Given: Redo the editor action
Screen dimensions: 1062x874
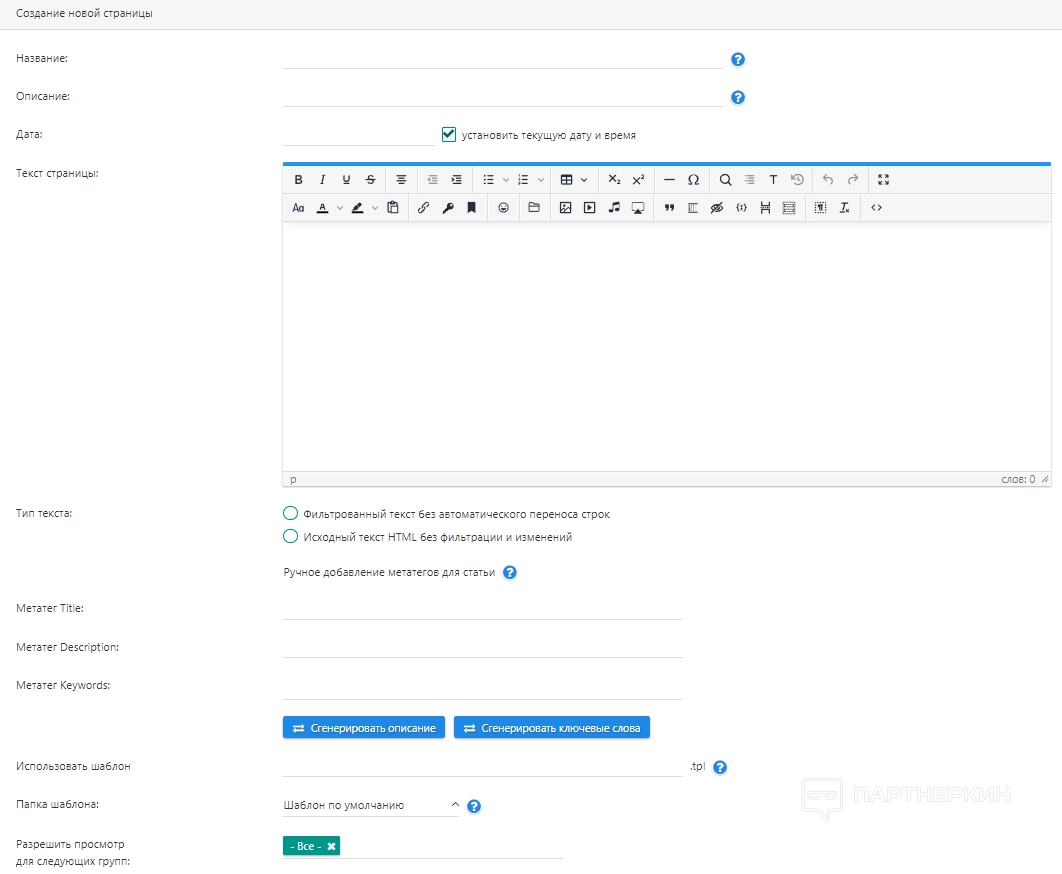Looking at the screenshot, I should [853, 180].
